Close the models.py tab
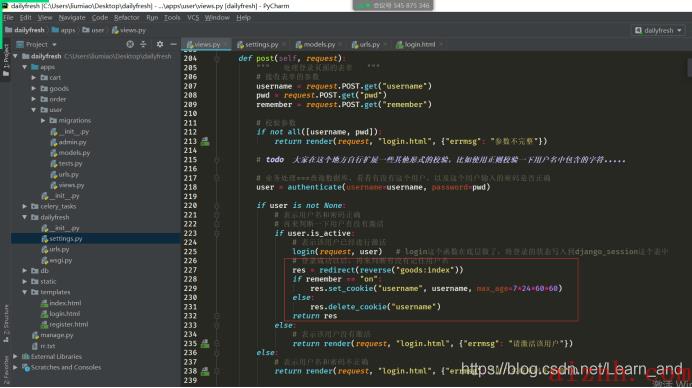Viewport: 692px width, 388px height. pyautogui.click(x=341, y=45)
